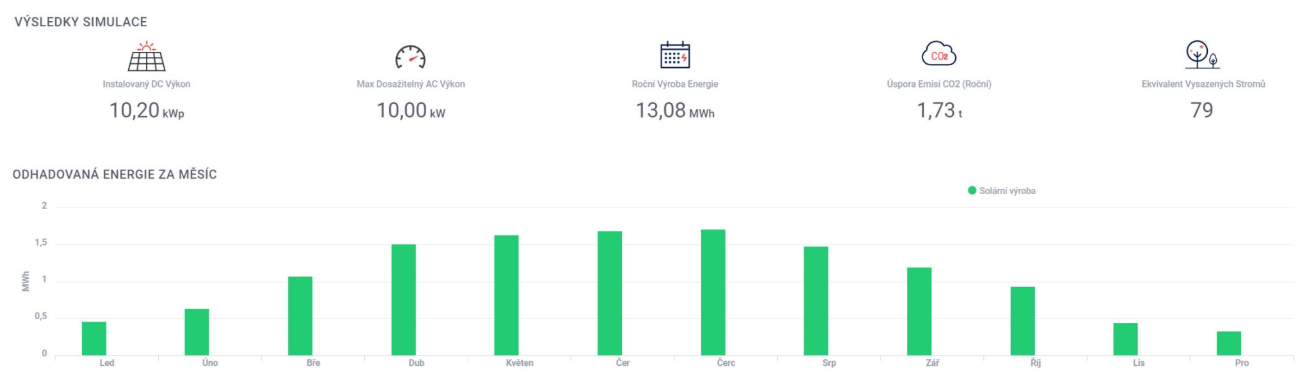Click the Led month axis label

(x=107, y=364)
